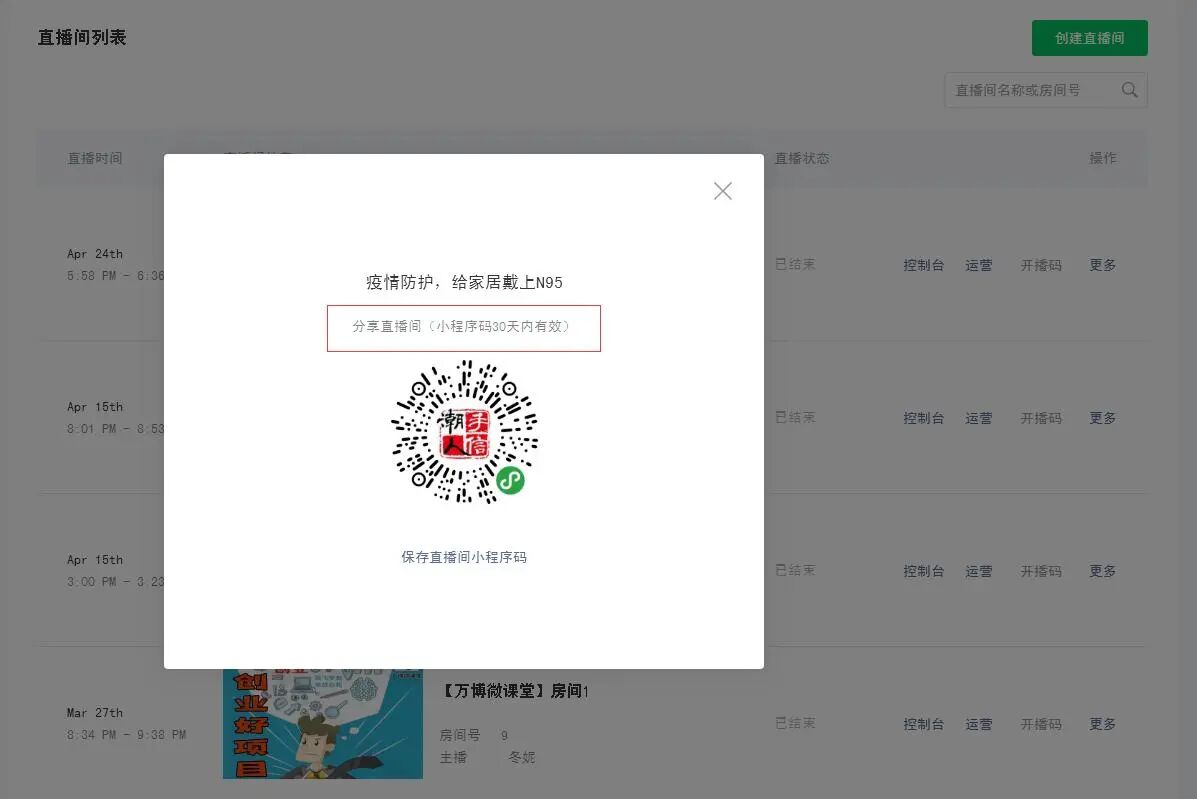Open 控制台 for the Mar 27th room
This screenshot has height=799, width=1197.
click(x=924, y=724)
